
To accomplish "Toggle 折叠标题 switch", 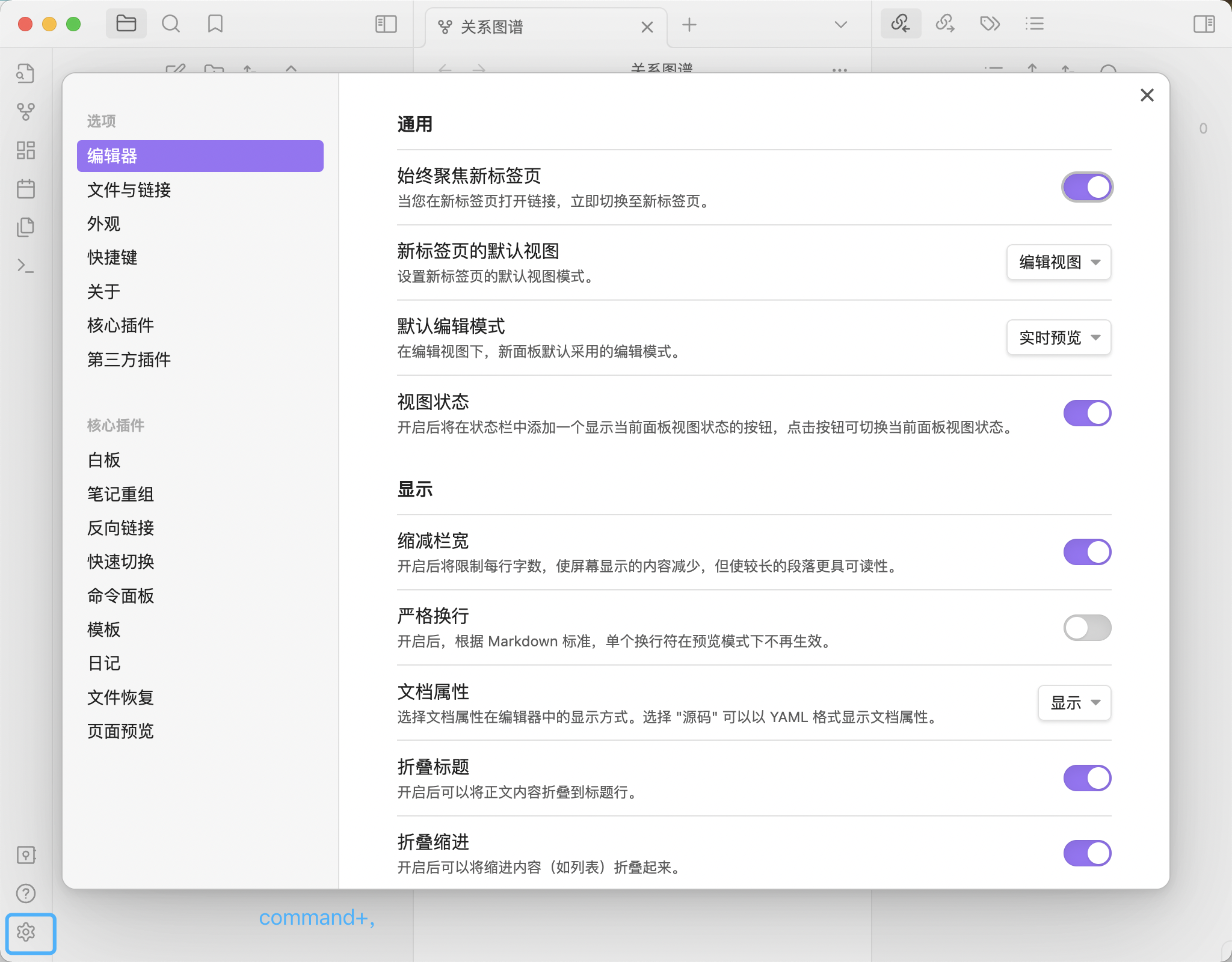I will pyautogui.click(x=1087, y=778).
